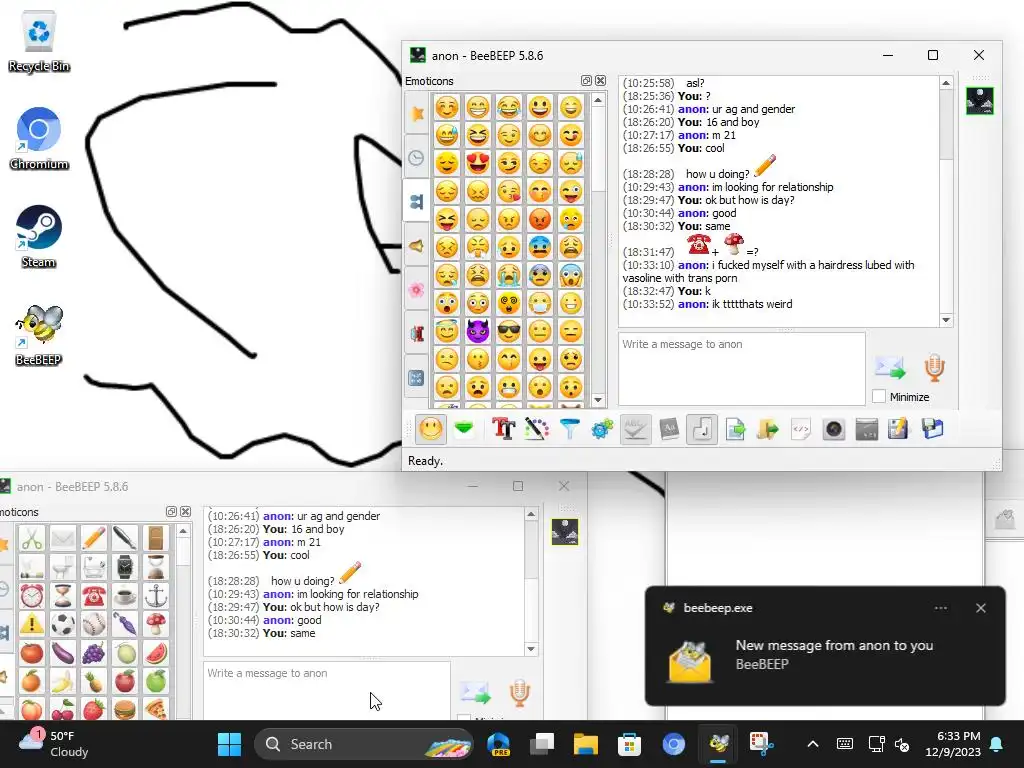This screenshot has height=768, width=1024.
Task: Focus message field in back BeeBEEP window
Action: [x=327, y=690]
